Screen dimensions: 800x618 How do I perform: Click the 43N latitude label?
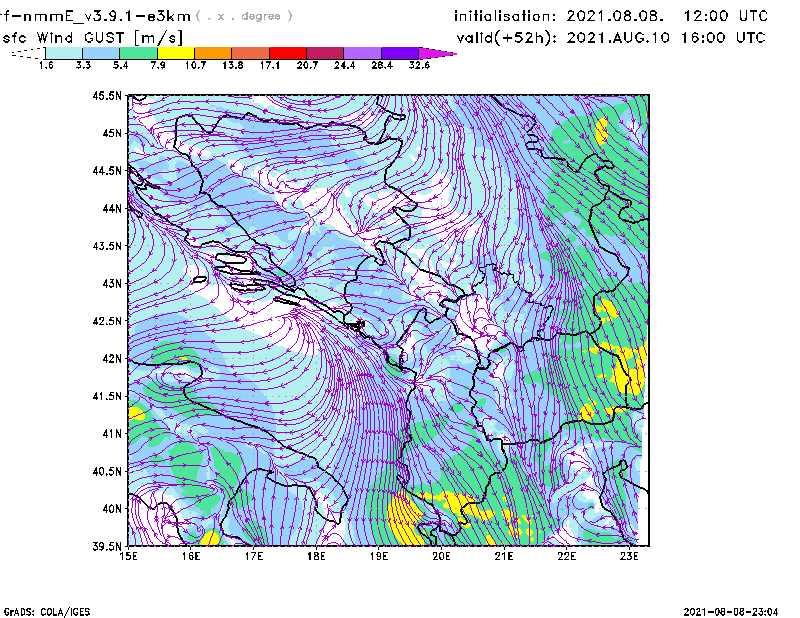112,283
